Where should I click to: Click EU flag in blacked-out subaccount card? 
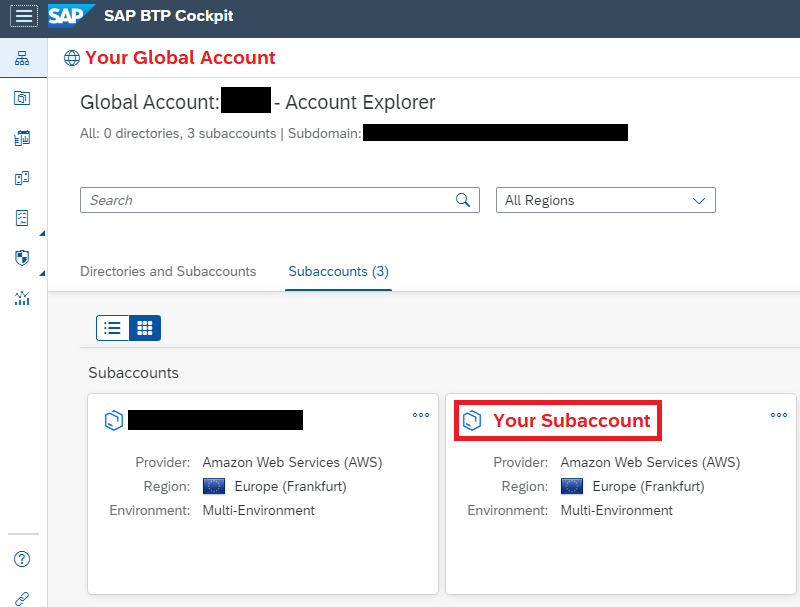[x=214, y=486]
